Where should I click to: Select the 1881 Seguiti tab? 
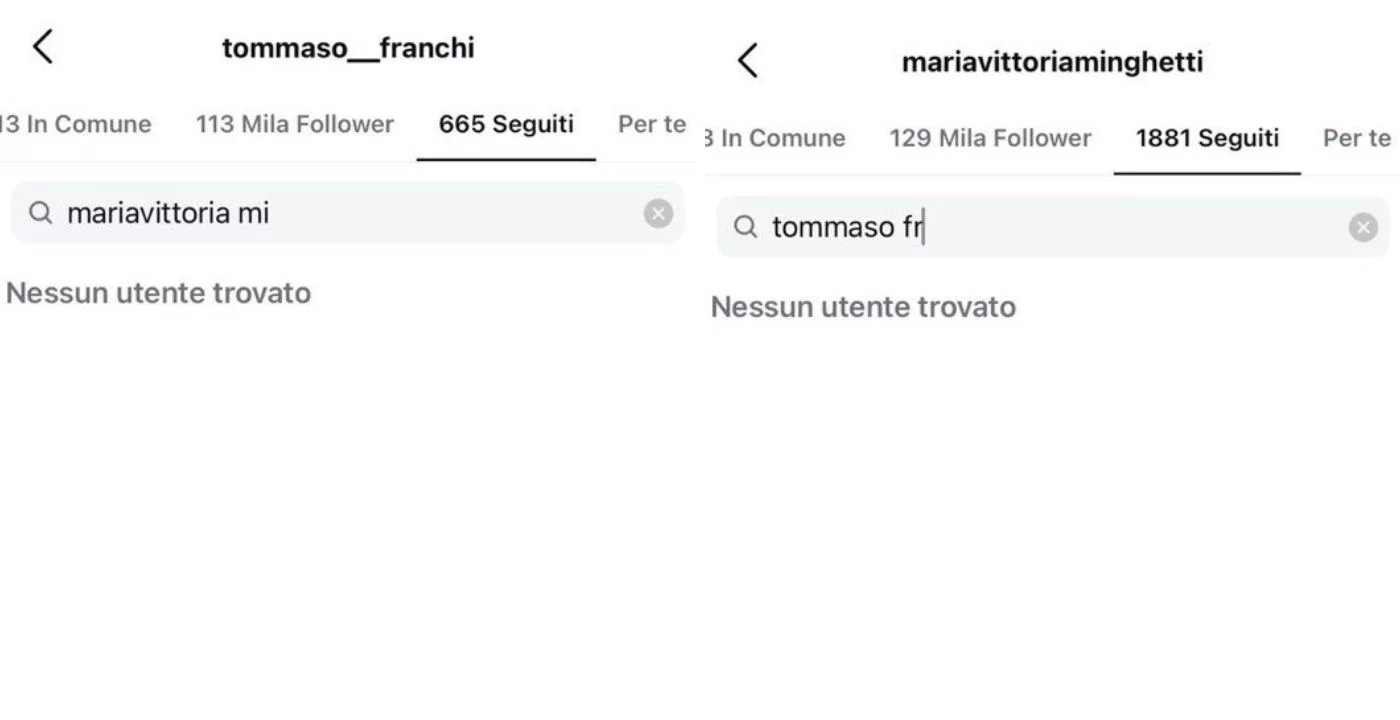(1207, 138)
